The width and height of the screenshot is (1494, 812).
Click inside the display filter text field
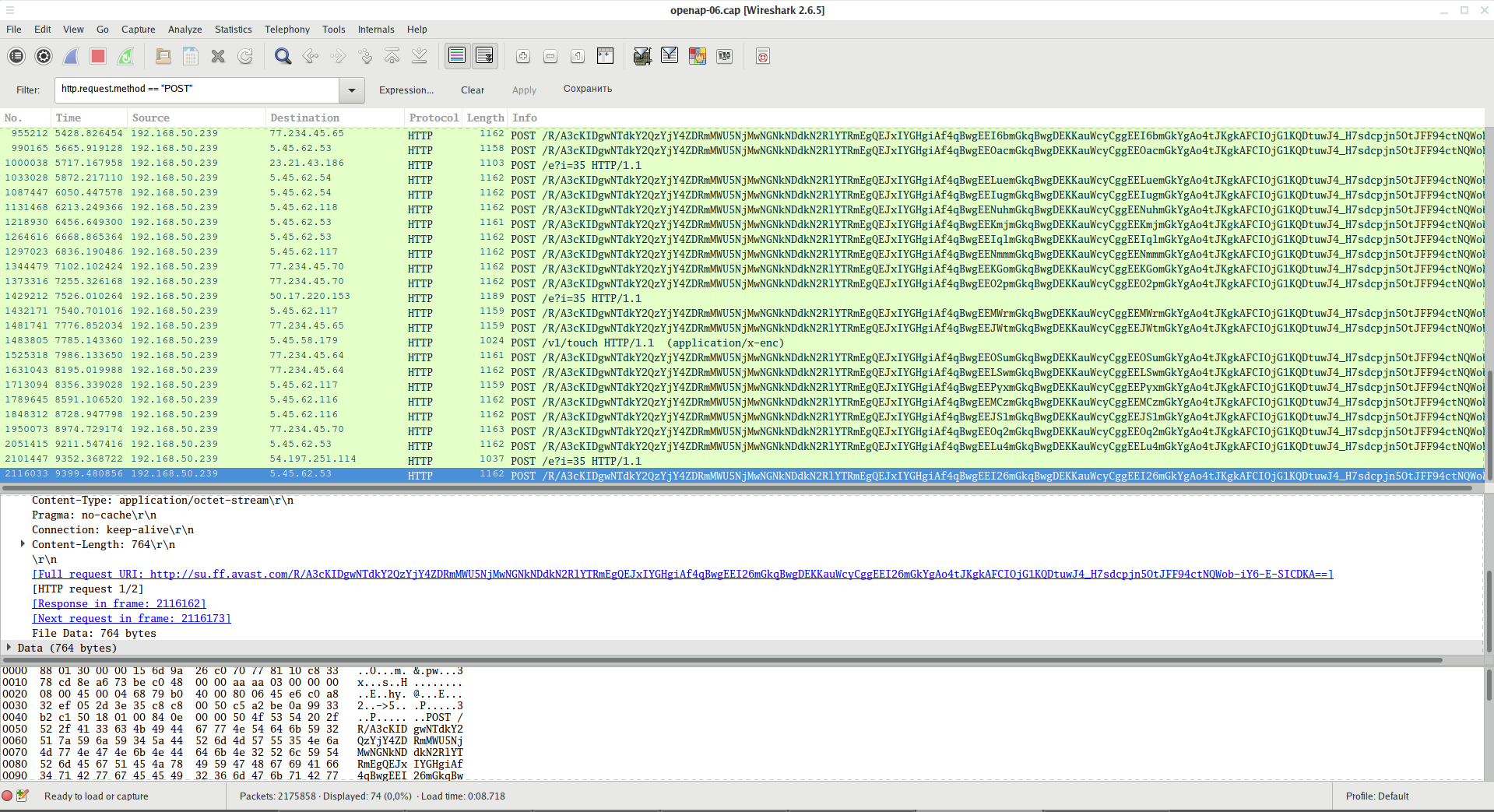pyautogui.click(x=196, y=90)
